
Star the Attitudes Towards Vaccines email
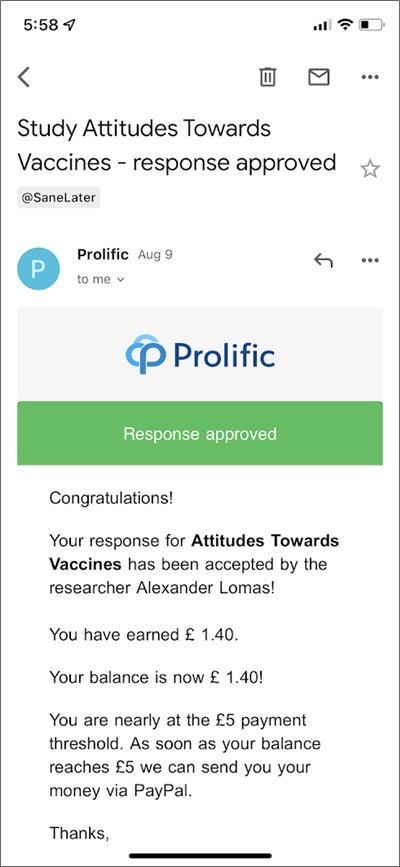pos(370,169)
